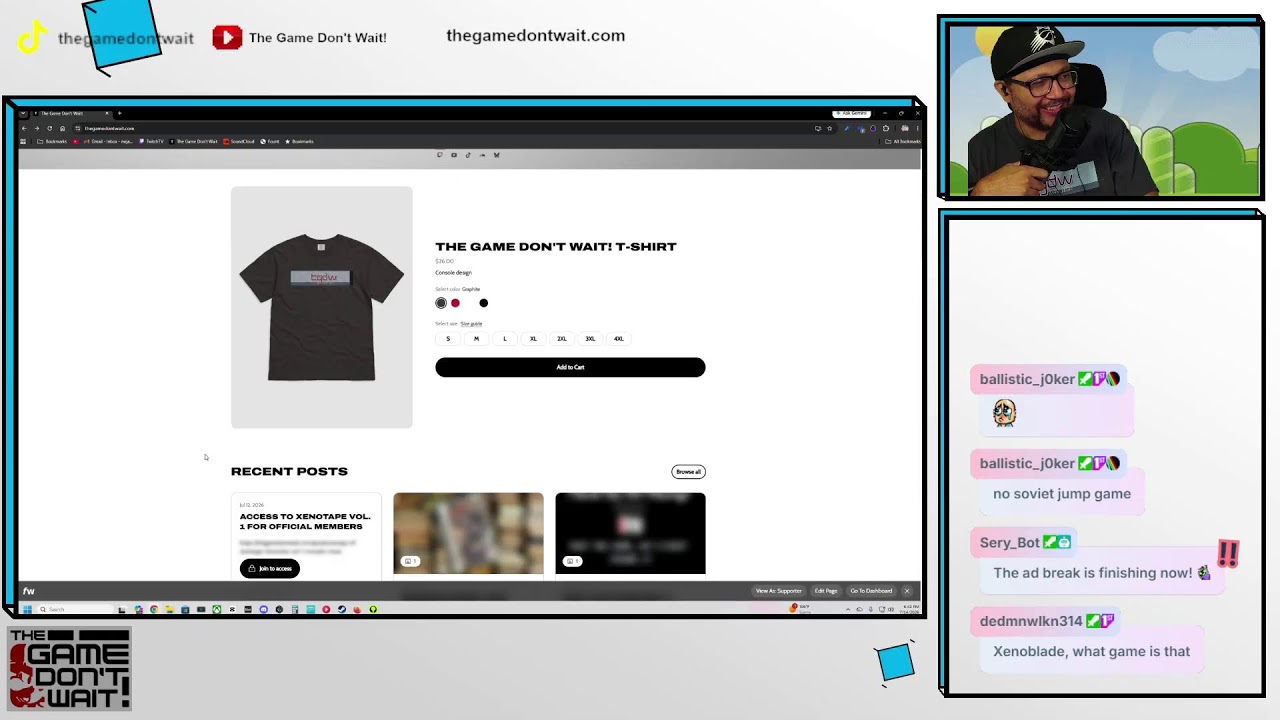
Task: Choose size 2XL
Action: coord(562,339)
